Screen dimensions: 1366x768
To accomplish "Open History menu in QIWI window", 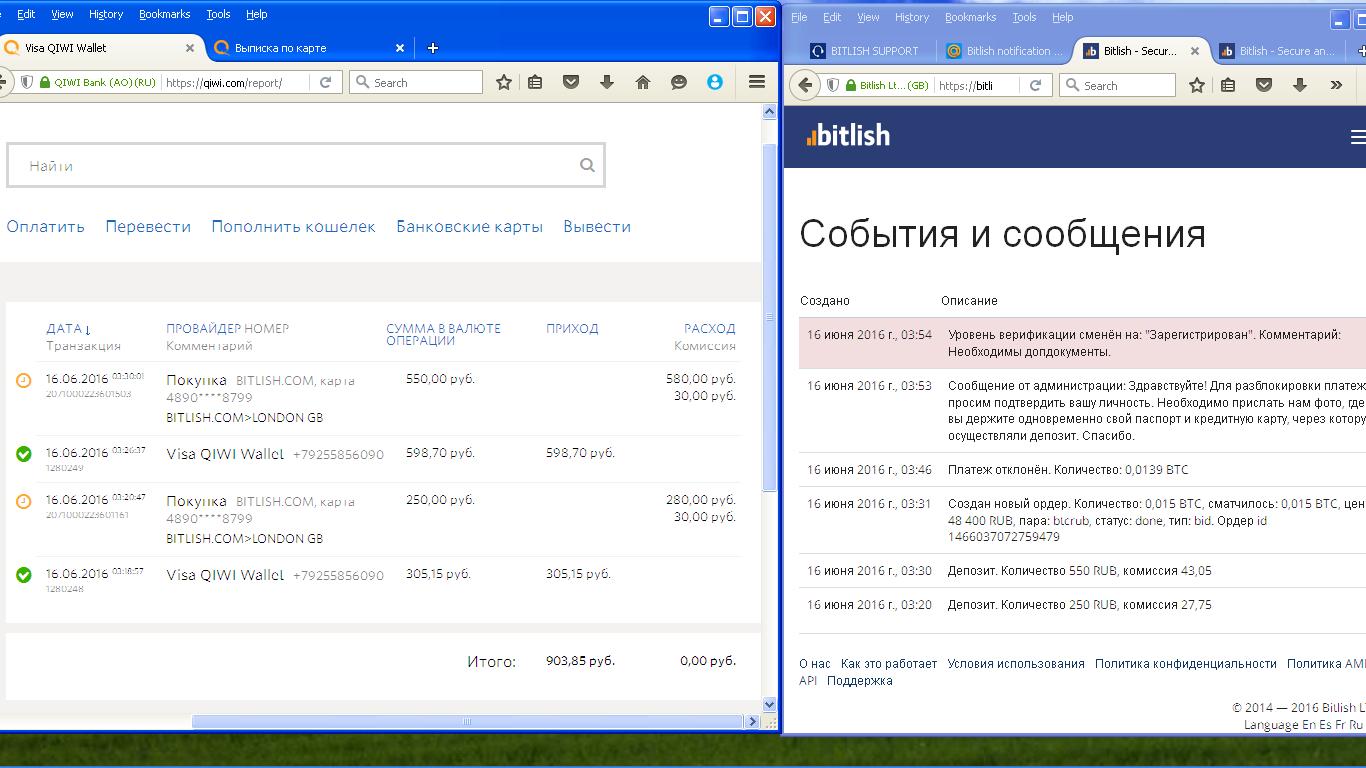I will (105, 14).
